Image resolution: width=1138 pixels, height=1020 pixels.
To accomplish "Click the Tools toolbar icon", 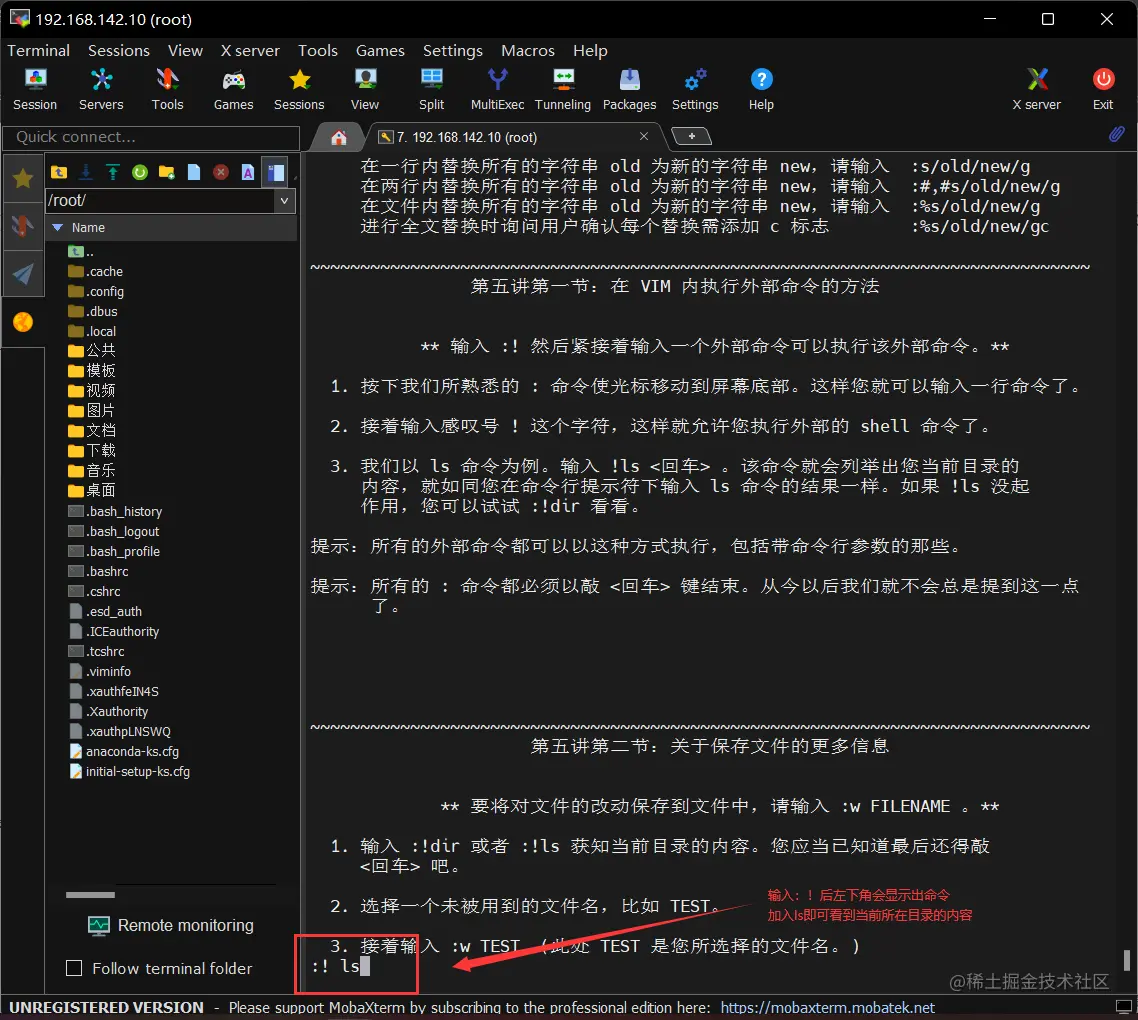I will tap(167, 89).
